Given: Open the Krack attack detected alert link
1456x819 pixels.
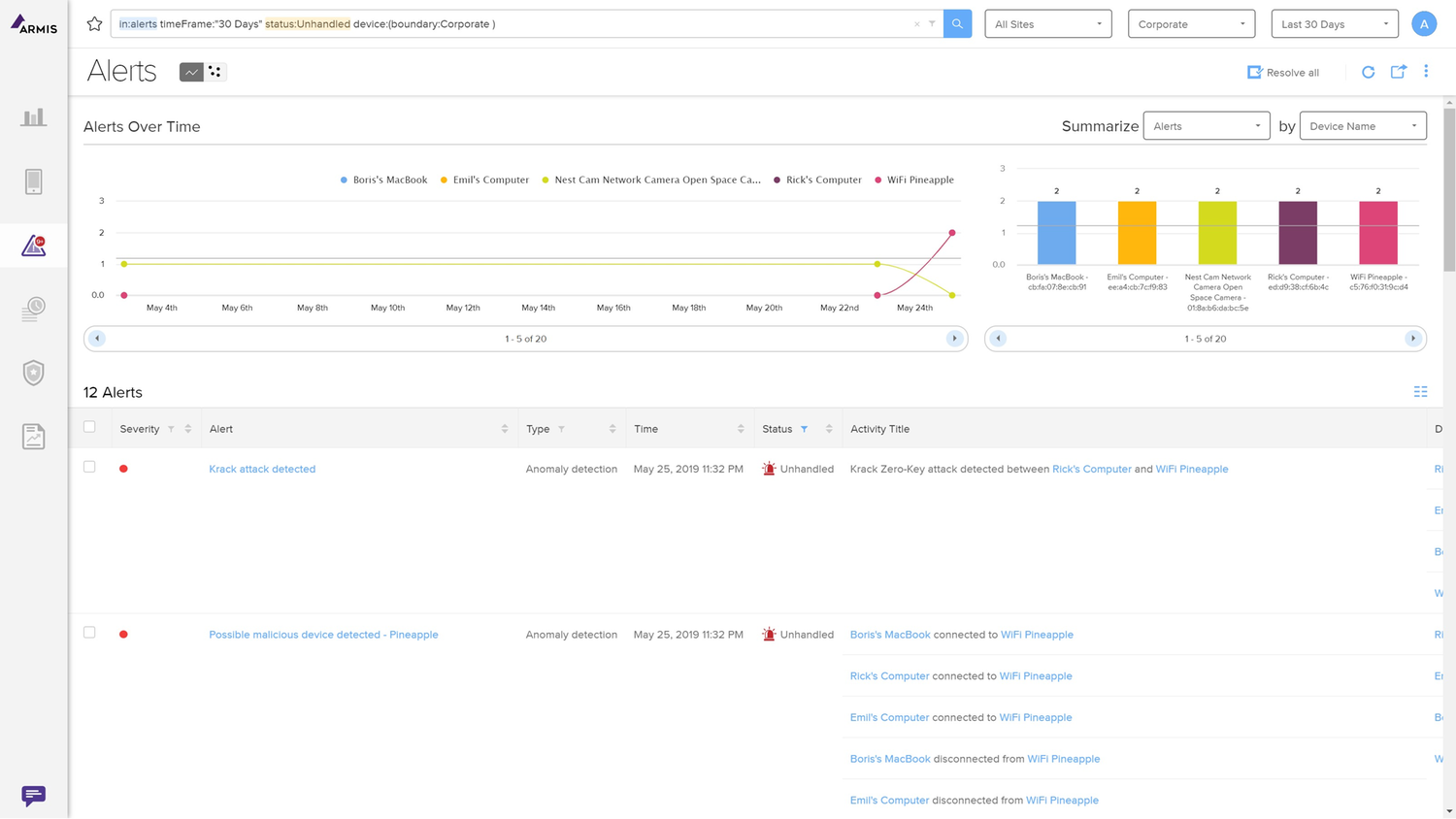Looking at the screenshot, I should (262, 469).
